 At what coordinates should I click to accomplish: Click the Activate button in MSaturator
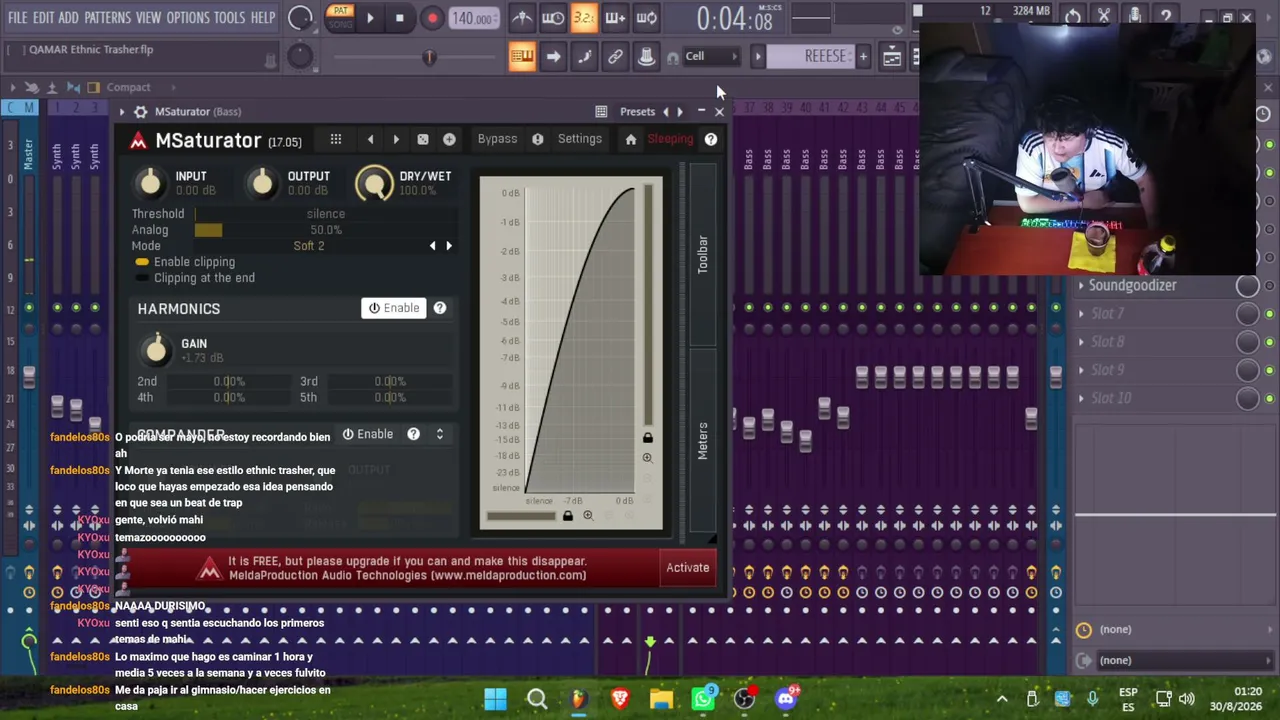coord(688,568)
